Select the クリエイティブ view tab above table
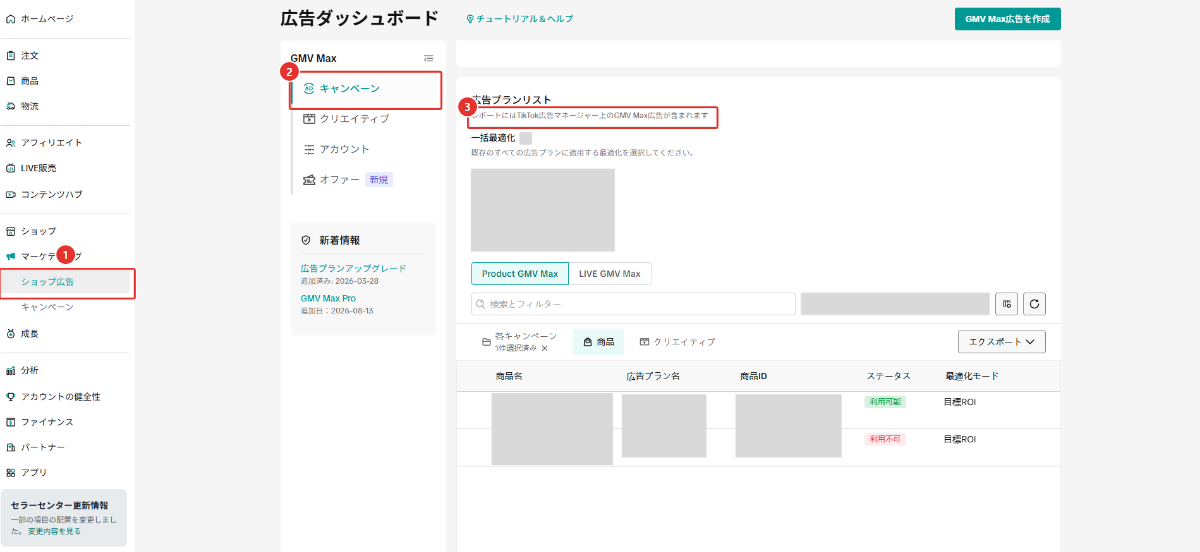1200x552 pixels. (677, 342)
